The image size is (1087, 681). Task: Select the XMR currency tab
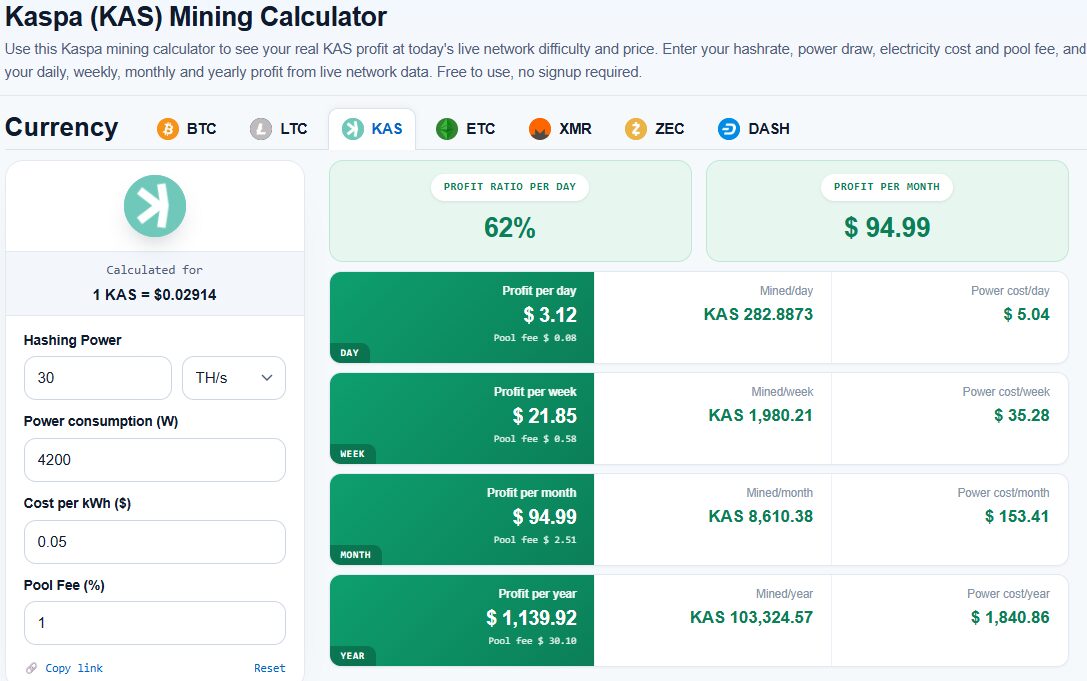559,129
